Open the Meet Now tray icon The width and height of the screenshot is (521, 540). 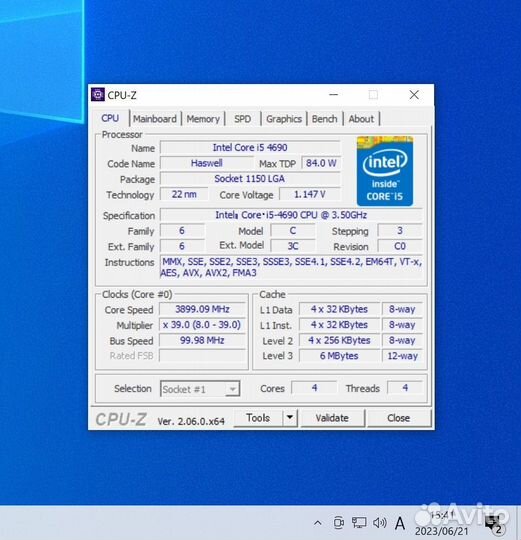coord(339,523)
